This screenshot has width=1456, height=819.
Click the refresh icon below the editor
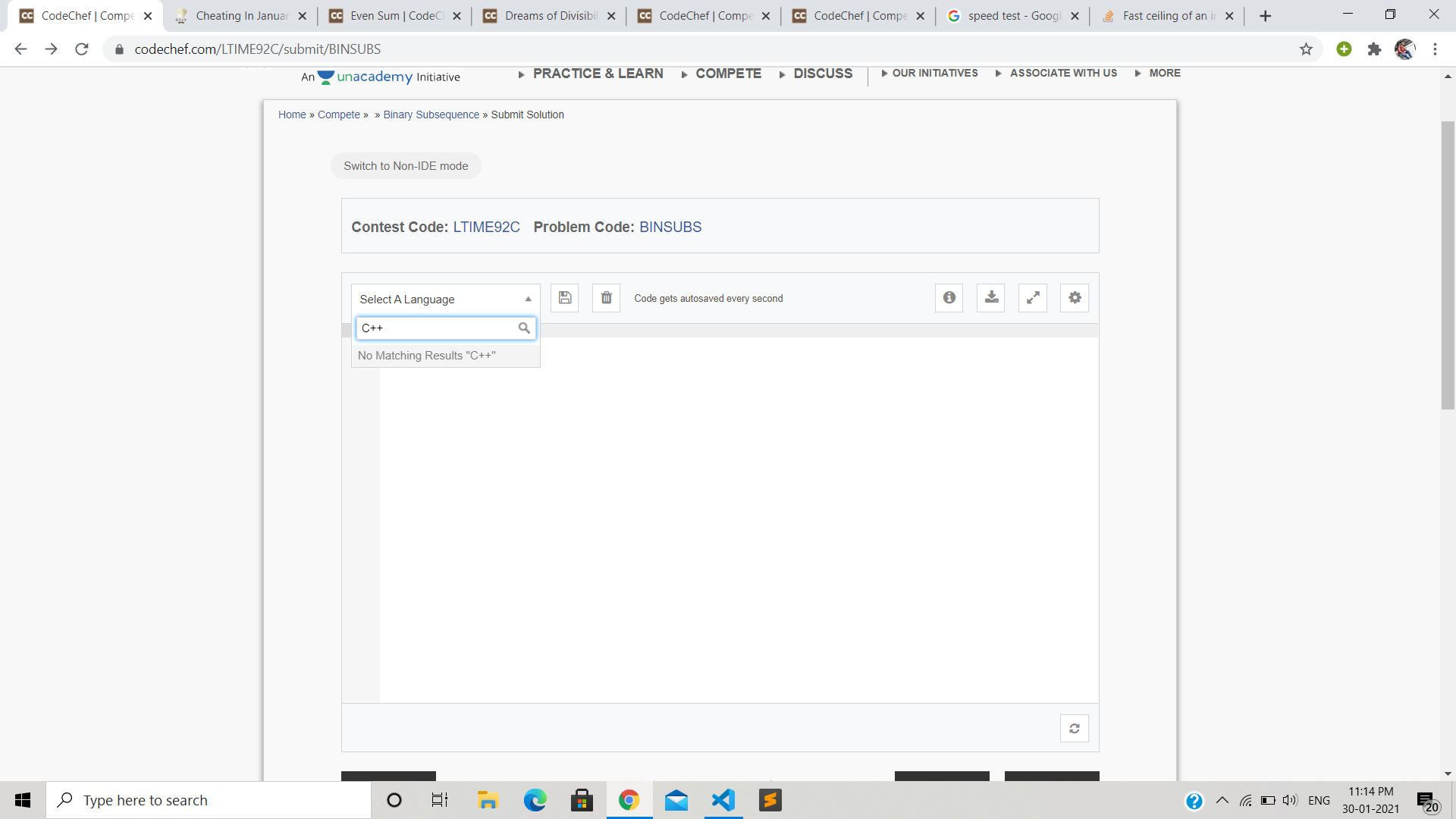[1074, 728]
